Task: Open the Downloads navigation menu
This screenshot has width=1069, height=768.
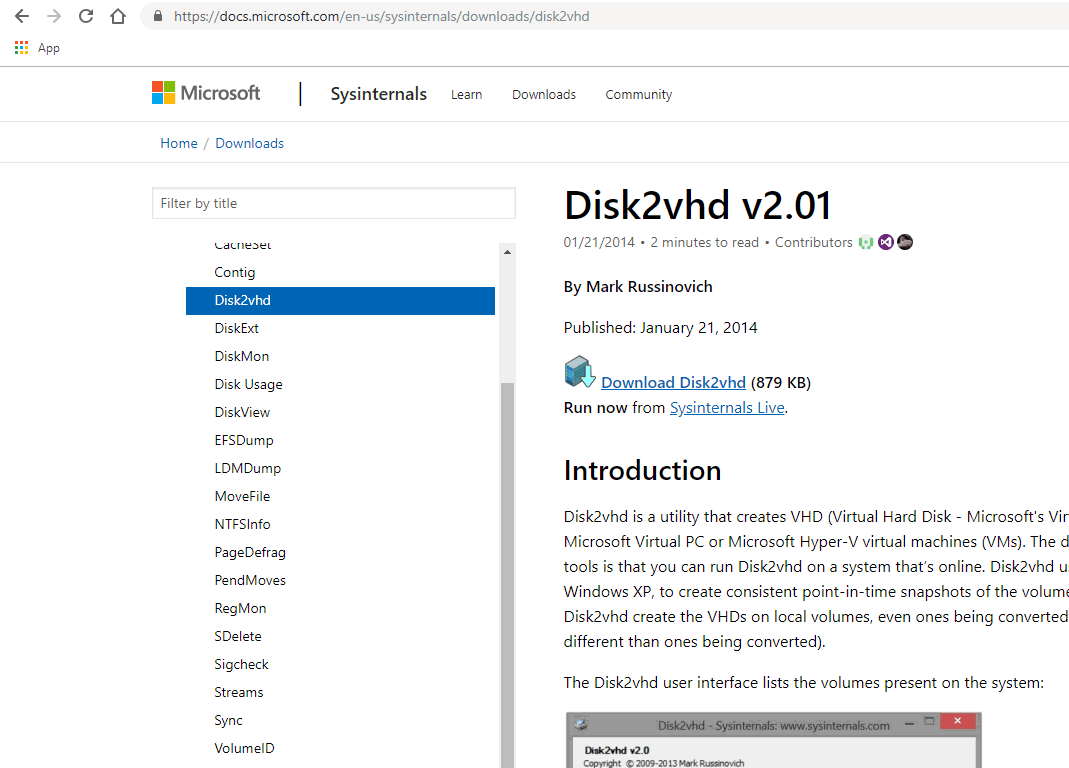Action: pyautogui.click(x=544, y=95)
